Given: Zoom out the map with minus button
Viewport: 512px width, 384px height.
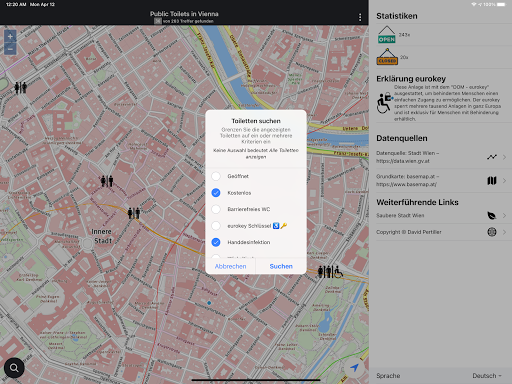Looking at the screenshot, I should (10, 49).
